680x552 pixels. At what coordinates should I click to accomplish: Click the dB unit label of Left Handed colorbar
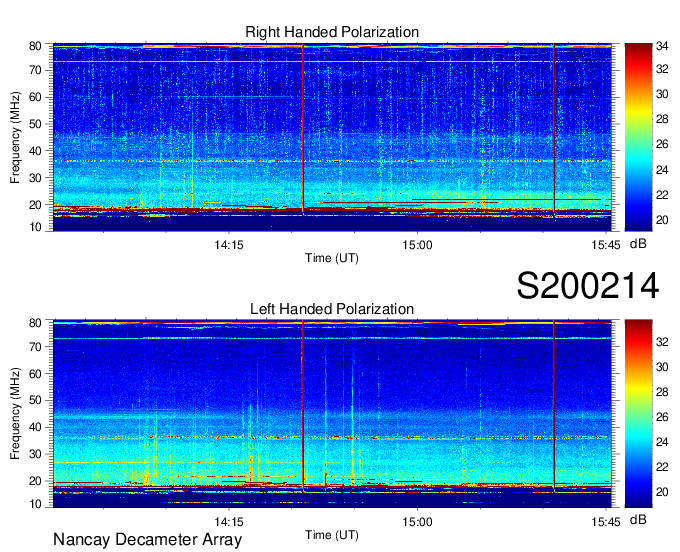[x=638, y=520]
